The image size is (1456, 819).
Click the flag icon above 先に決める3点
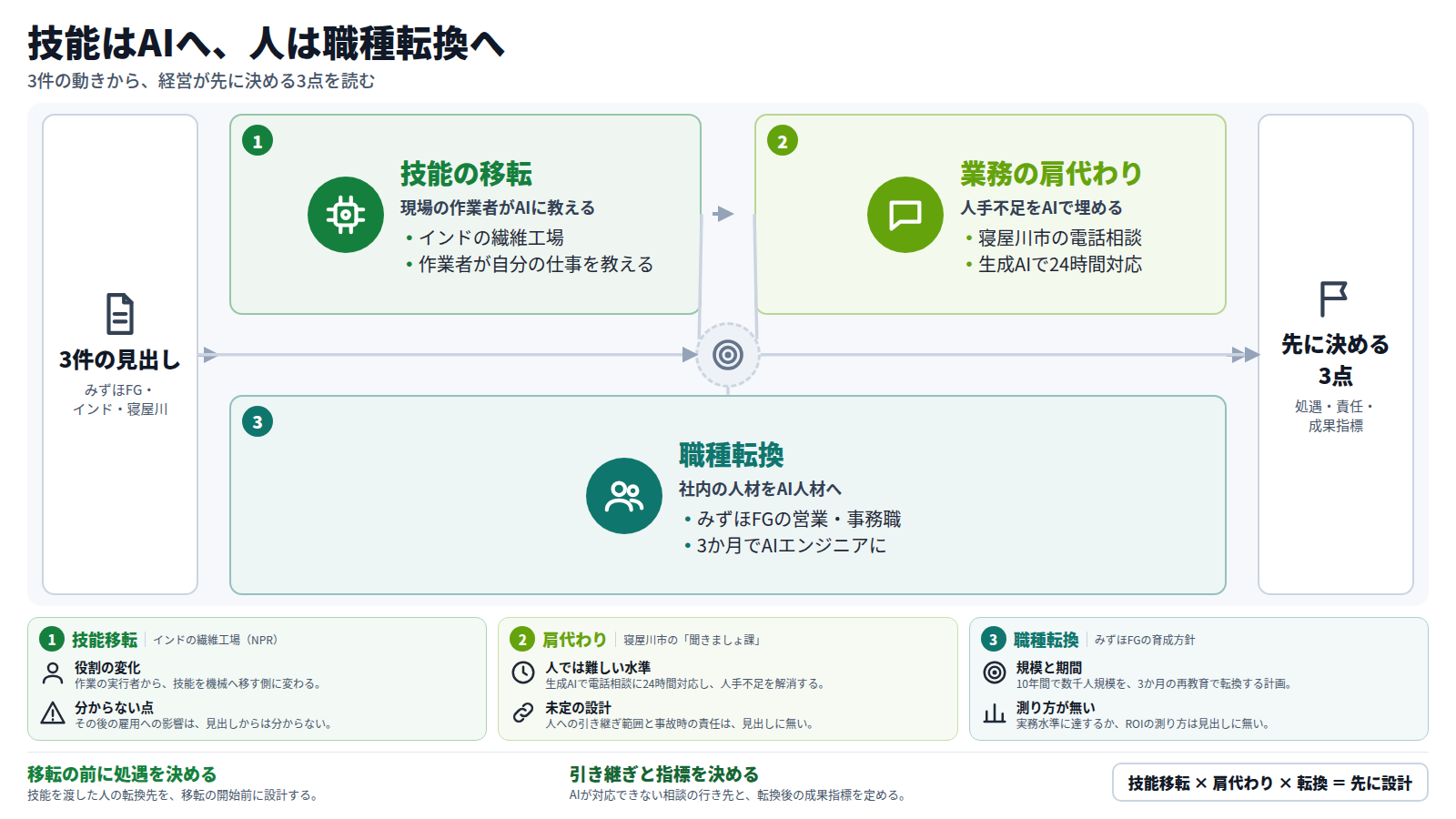pyautogui.click(x=1334, y=298)
